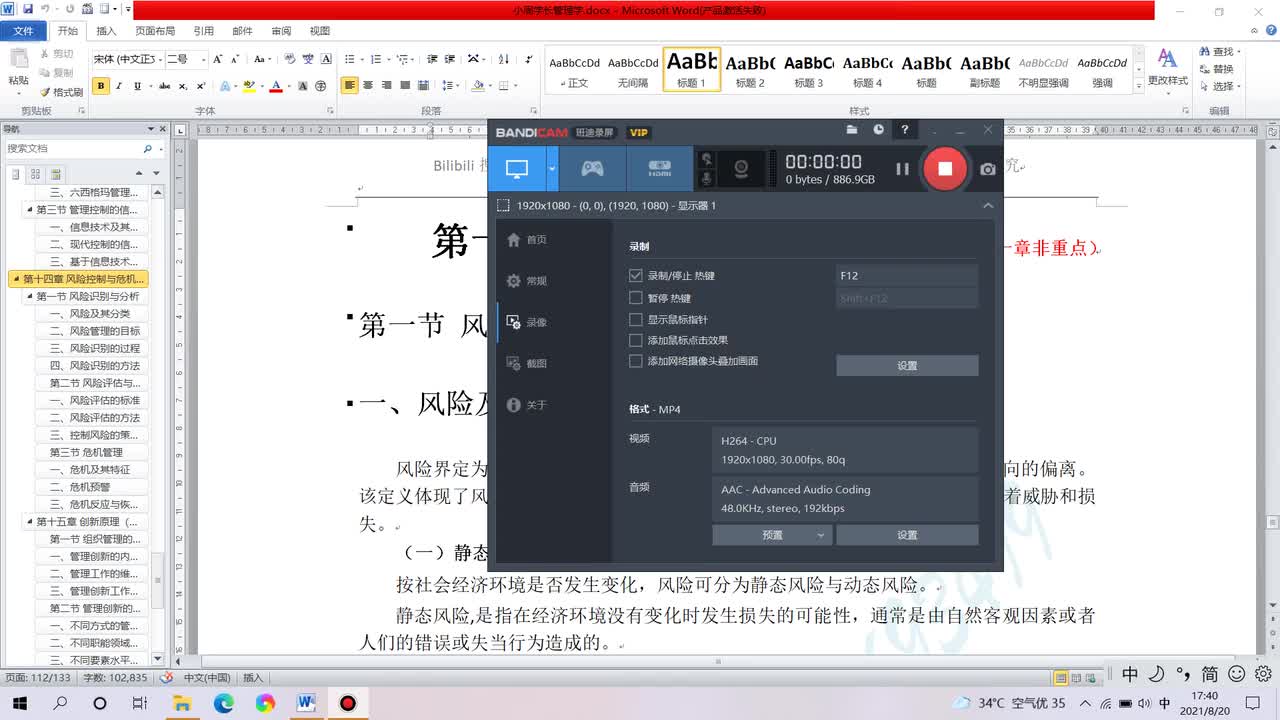This screenshot has width=1280, height=720.
Task: Click Windows Start button
Action: coord(18,703)
